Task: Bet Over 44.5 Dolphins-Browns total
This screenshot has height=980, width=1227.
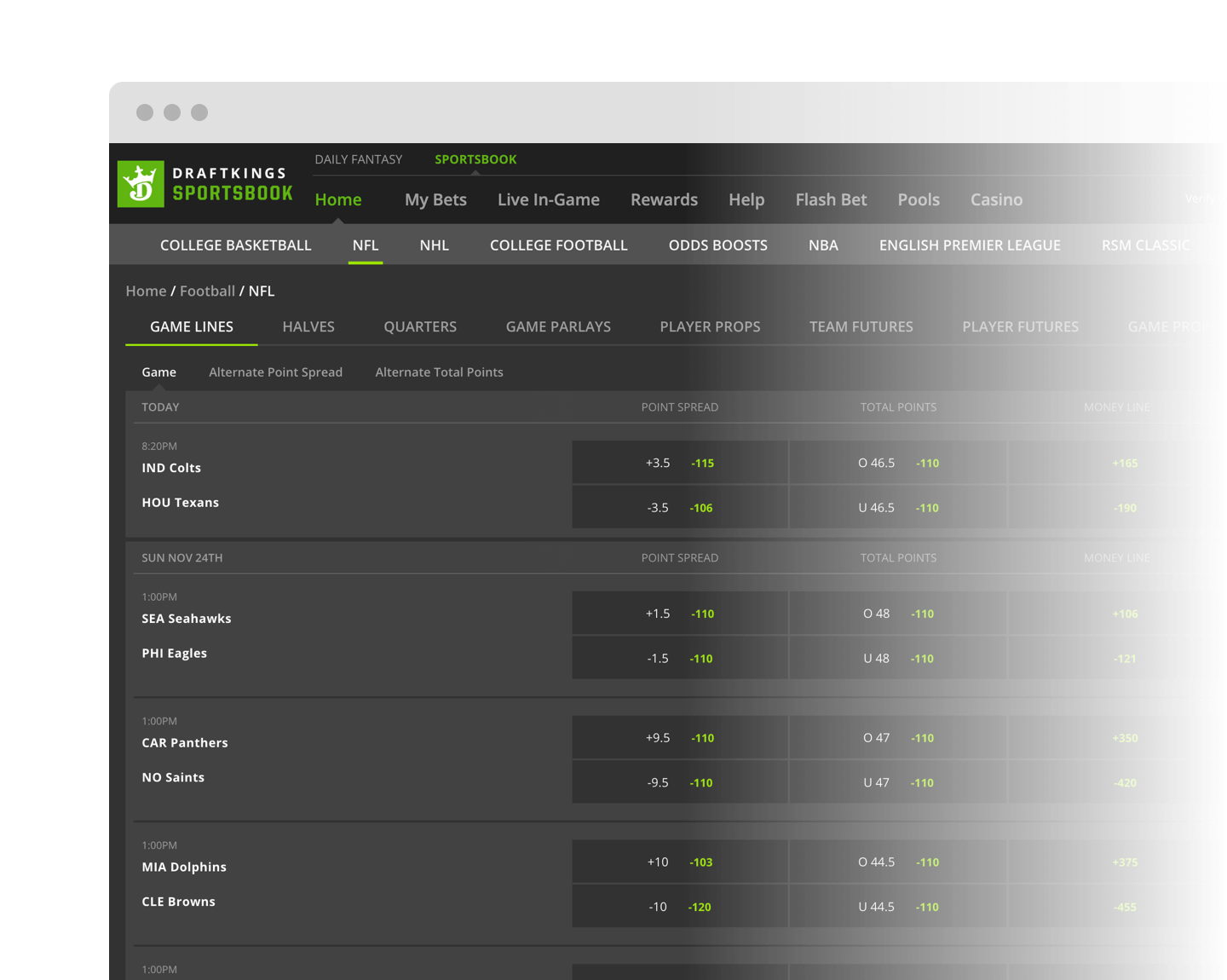Action: coord(898,862)
